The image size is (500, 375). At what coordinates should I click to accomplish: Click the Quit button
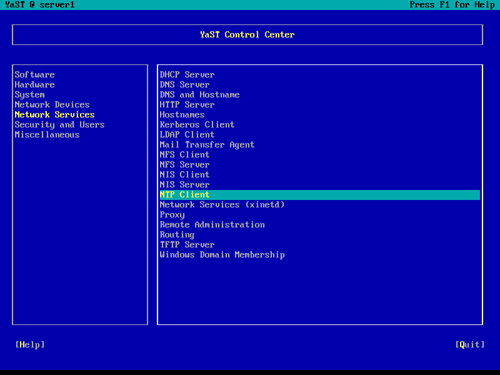coord(470,345)
